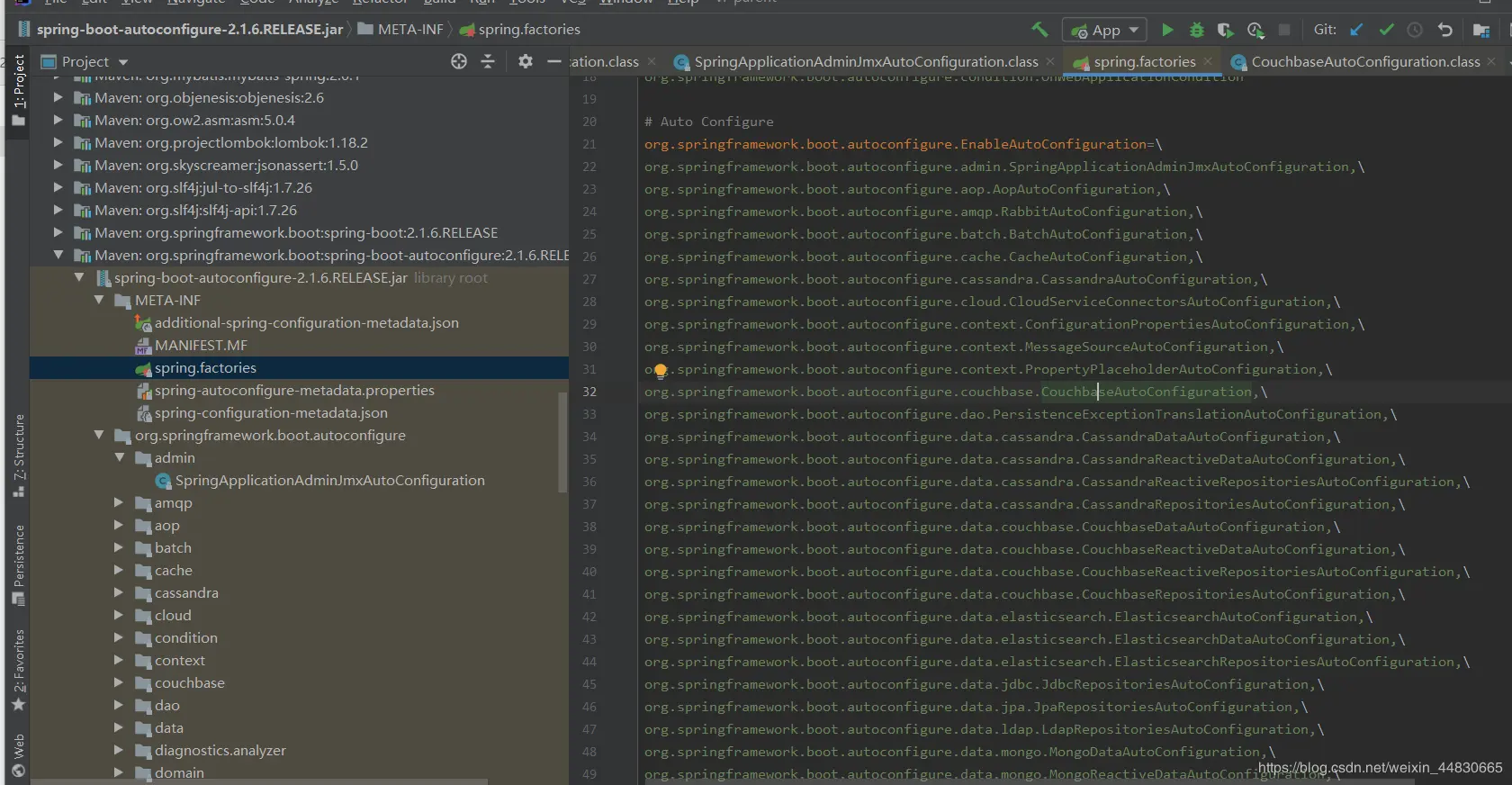1512x785 pixels.
Task: Run App with Coverage icon
Action: pyautogui.click(x=1225, y=30)
